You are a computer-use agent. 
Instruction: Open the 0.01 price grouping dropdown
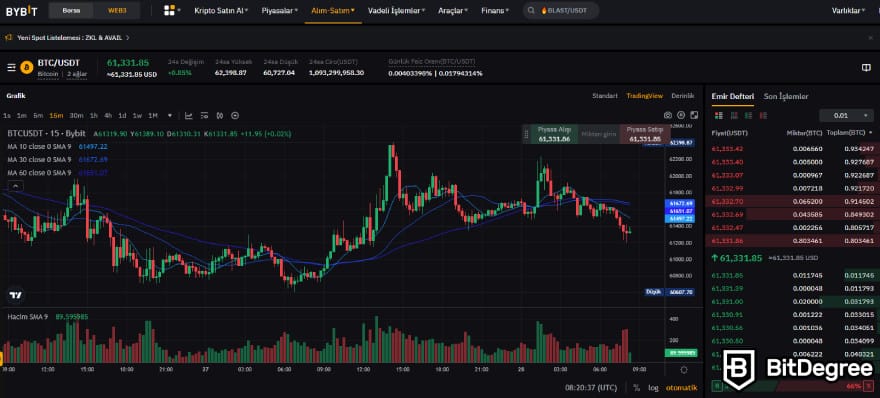846,116
